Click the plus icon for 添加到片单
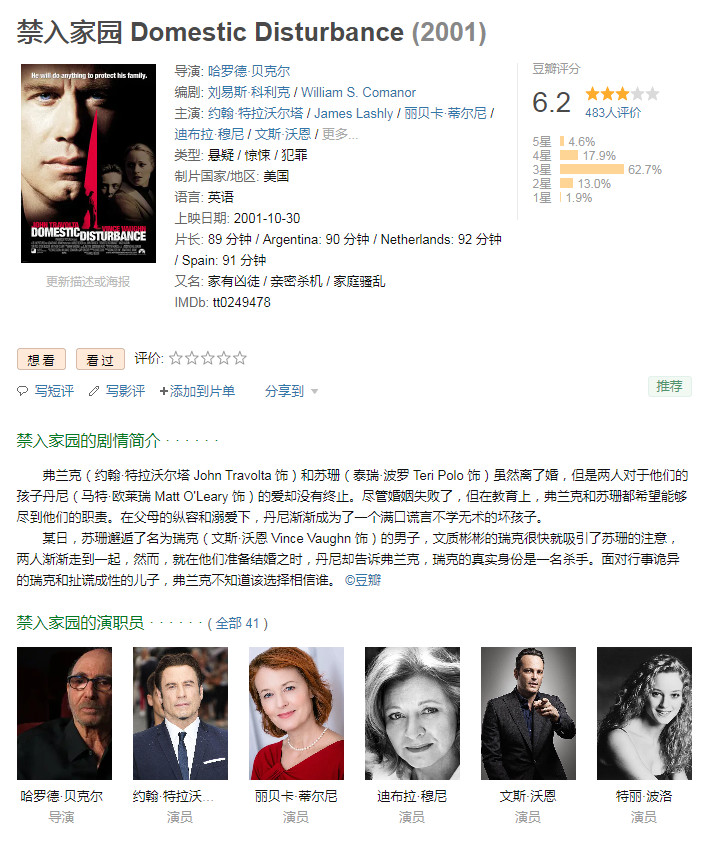 click(164, 392)
